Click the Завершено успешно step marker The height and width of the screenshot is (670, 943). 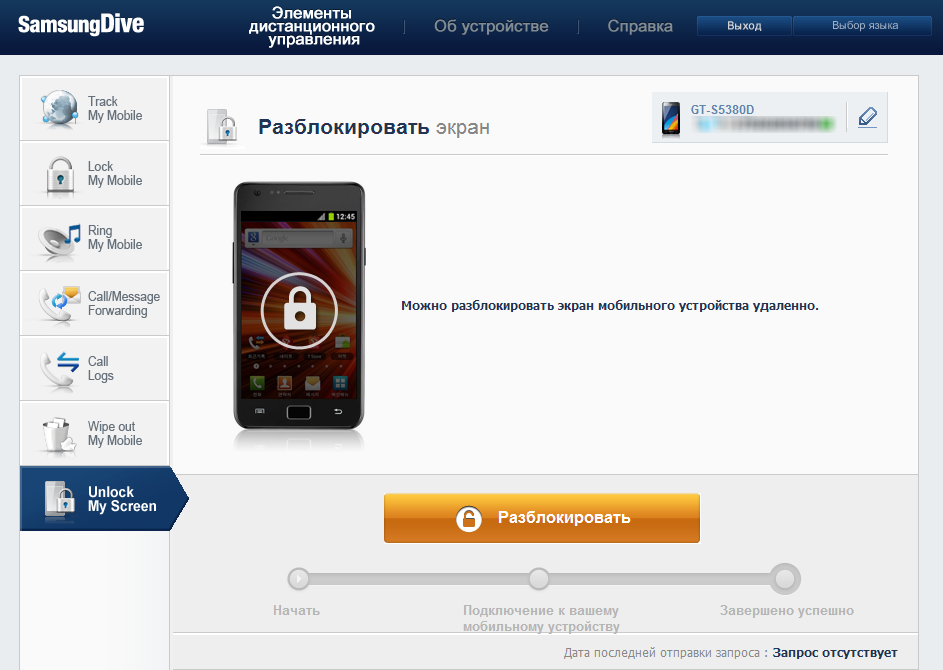click(785, 579)
